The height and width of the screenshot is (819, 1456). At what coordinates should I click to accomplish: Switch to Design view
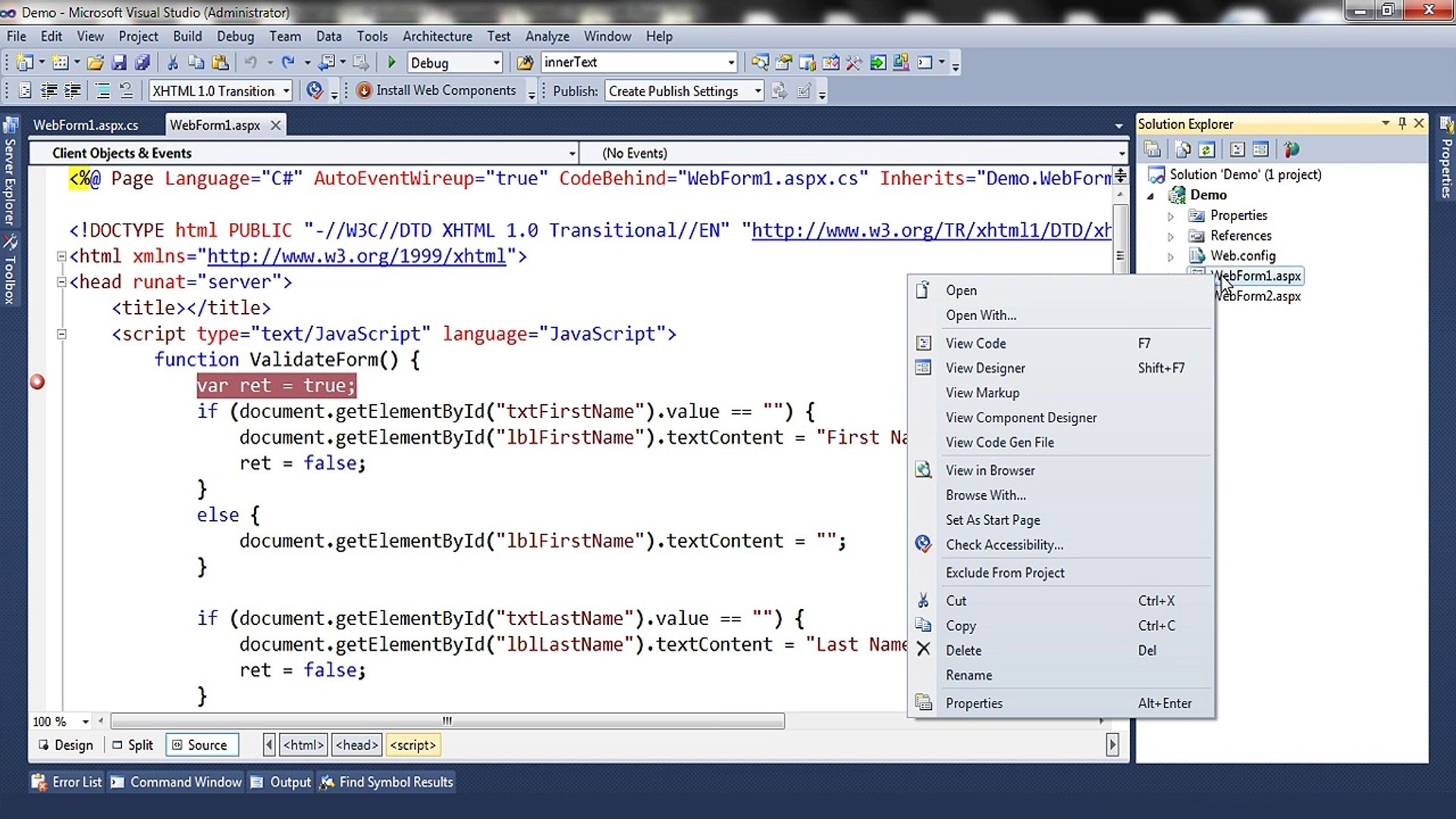(x=66, y=745)
